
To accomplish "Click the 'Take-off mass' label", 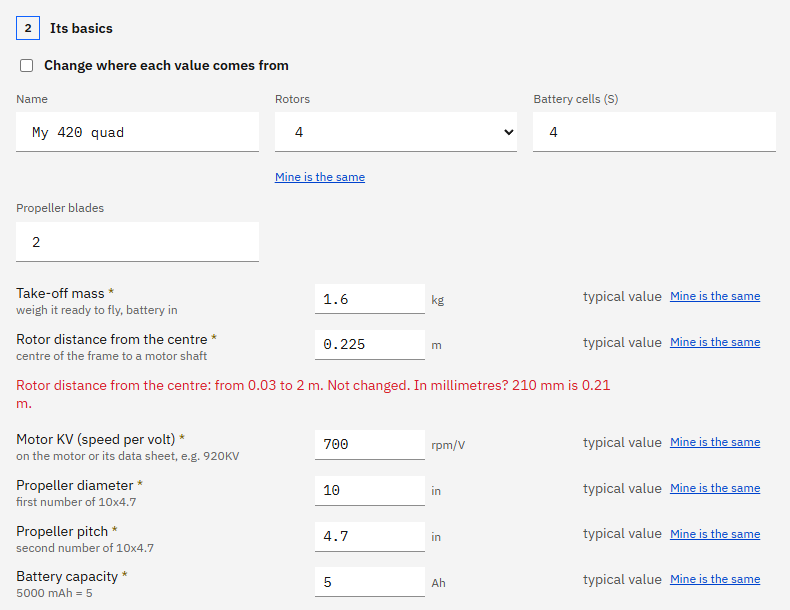I will [60, 293].
